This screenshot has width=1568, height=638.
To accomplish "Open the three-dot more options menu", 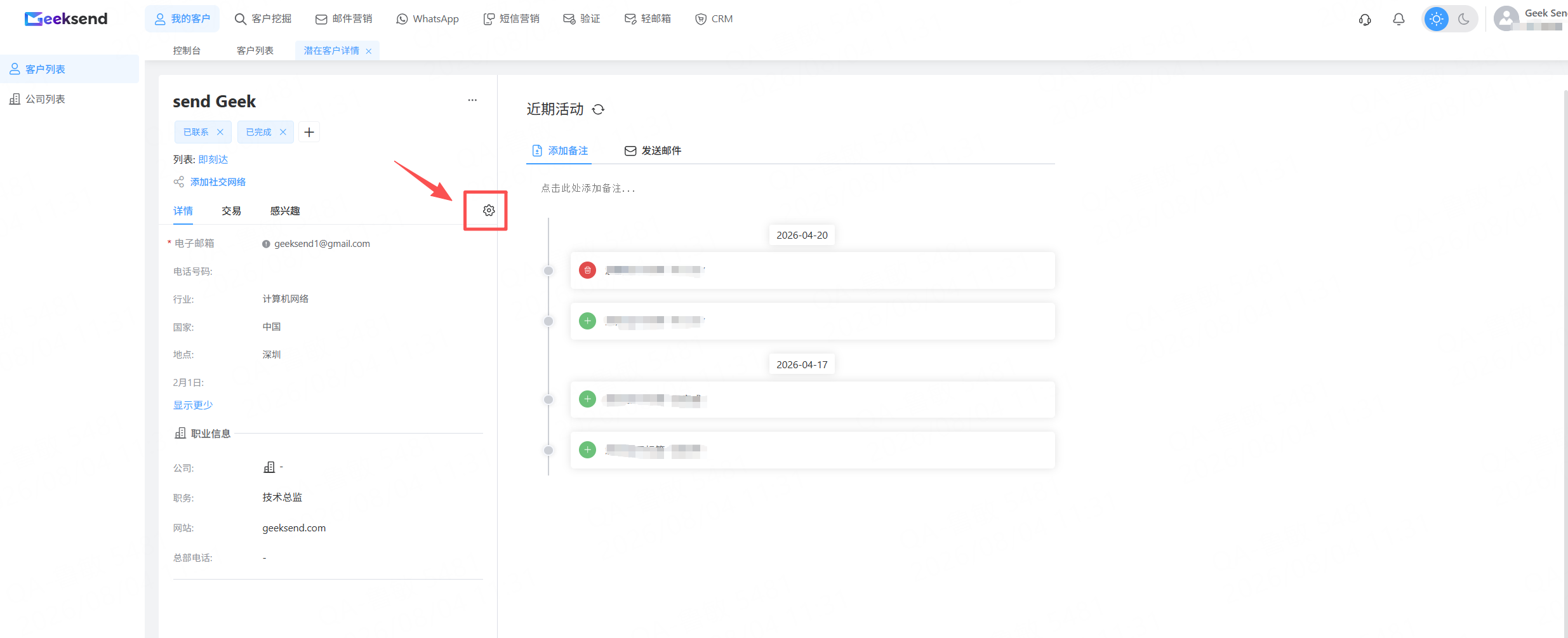I will 472,100.
